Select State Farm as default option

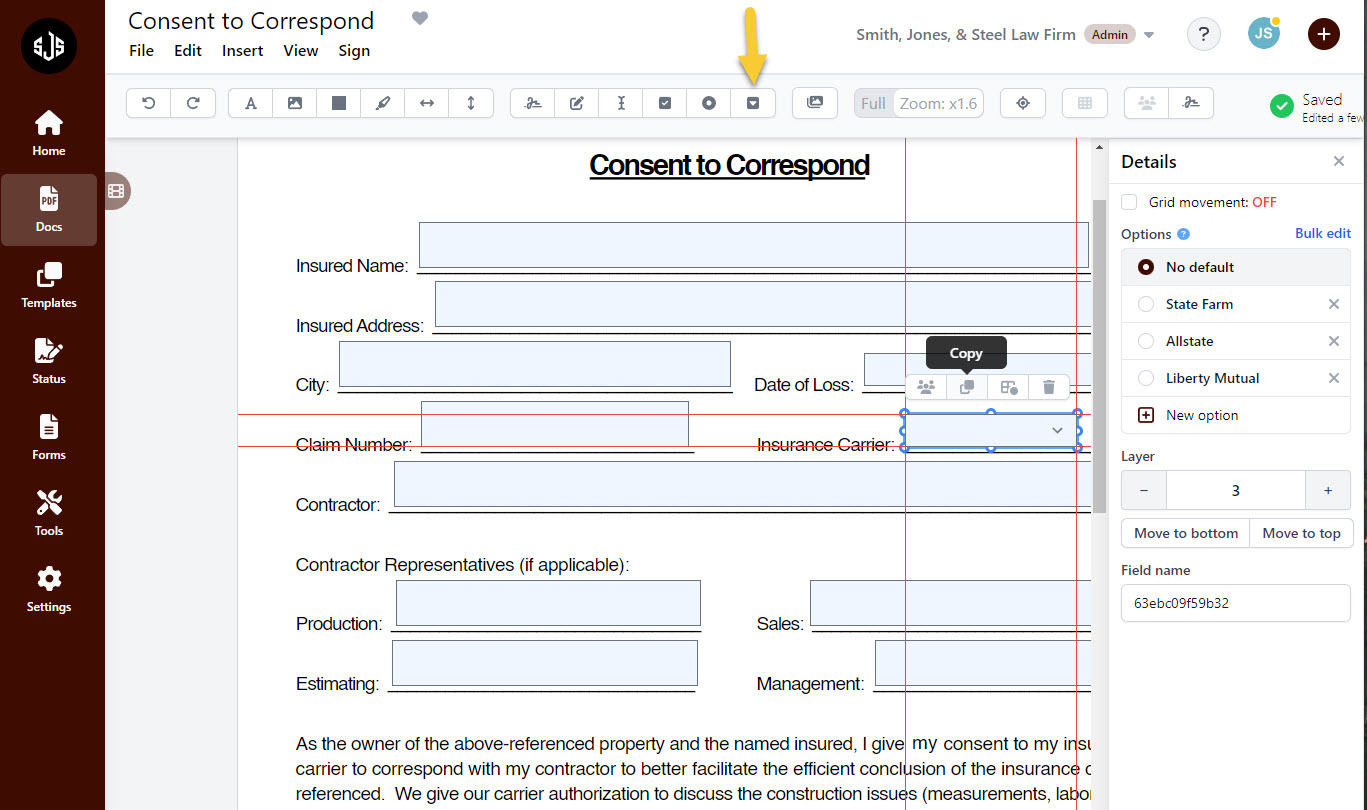click(1146, 304)
